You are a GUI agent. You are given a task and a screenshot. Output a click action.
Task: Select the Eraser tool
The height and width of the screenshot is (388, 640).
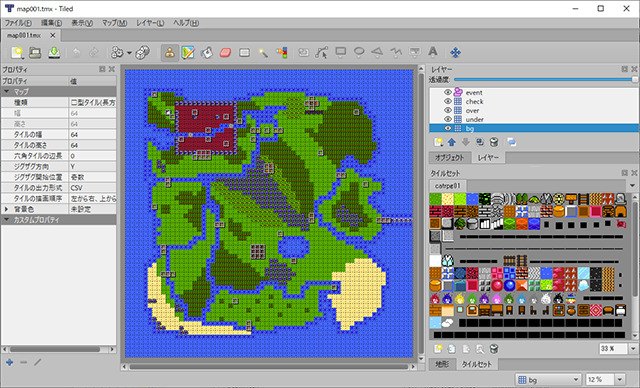(x=225, y=53)
